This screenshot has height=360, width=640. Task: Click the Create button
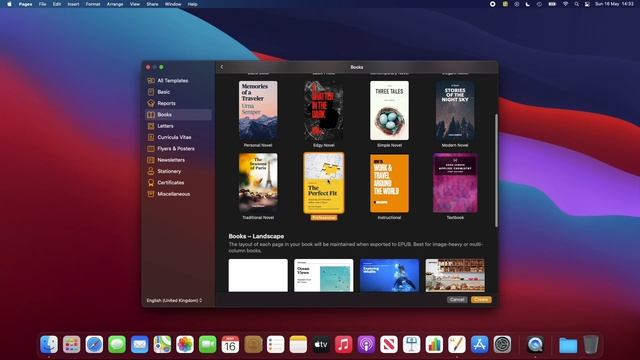pyautogui.click(x=481, y=300)
